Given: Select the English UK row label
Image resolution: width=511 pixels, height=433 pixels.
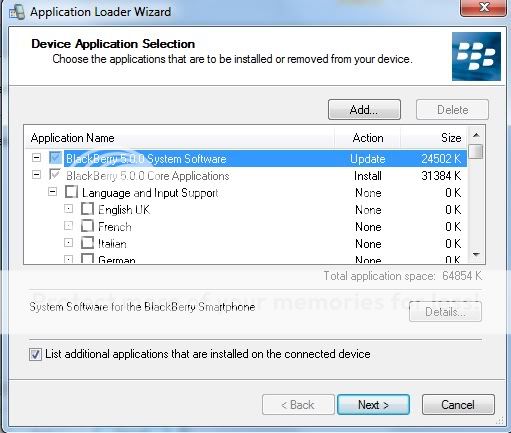Looking at the screenshot, I should [x=124, y=210].
